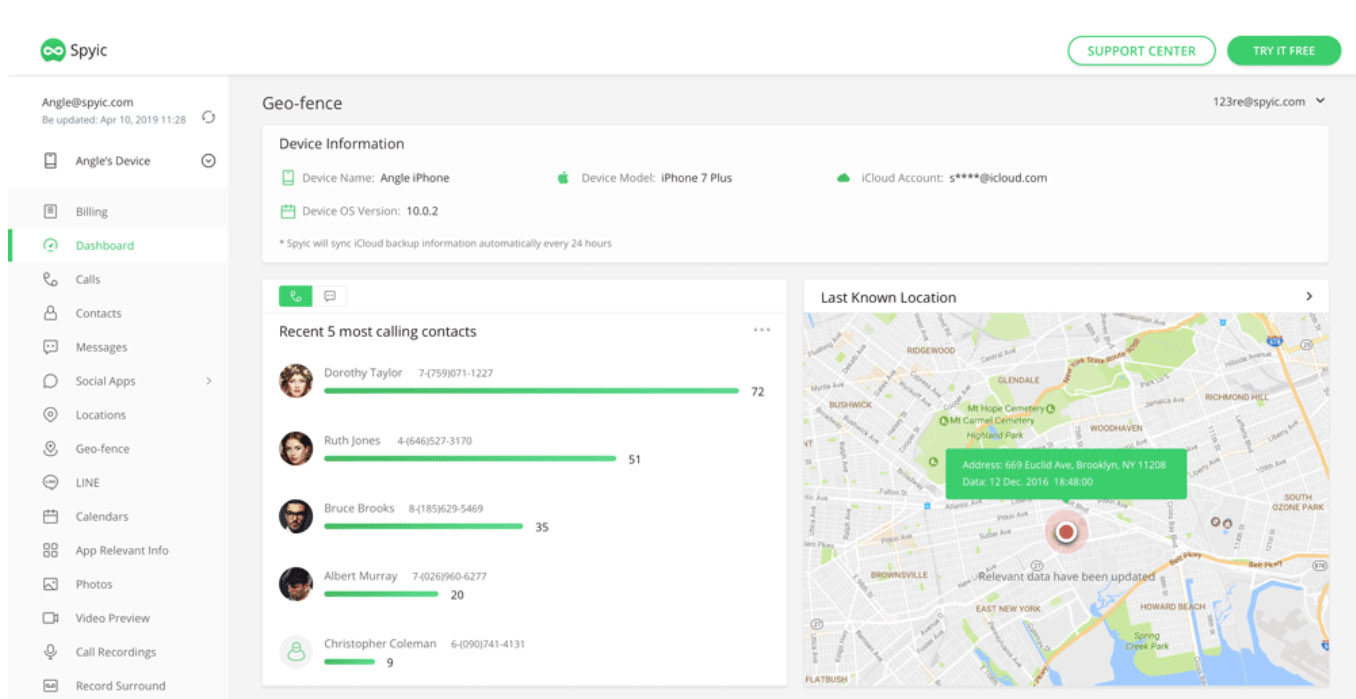
Task: Click the Record Surround icon
Action: click(50, 686)
